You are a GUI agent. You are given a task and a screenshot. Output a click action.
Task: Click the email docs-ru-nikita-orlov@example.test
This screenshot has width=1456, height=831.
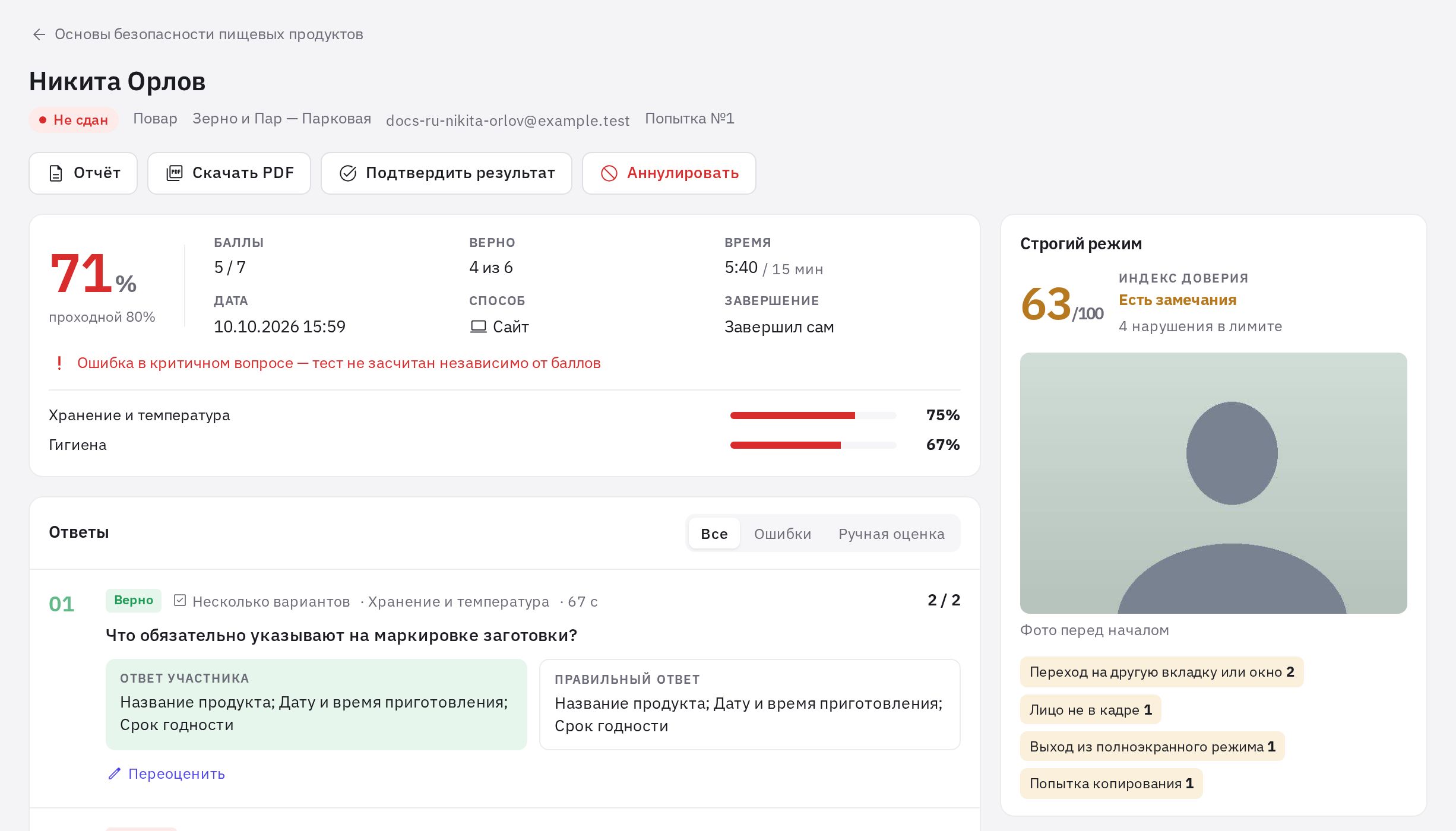(x=508, y=120)
